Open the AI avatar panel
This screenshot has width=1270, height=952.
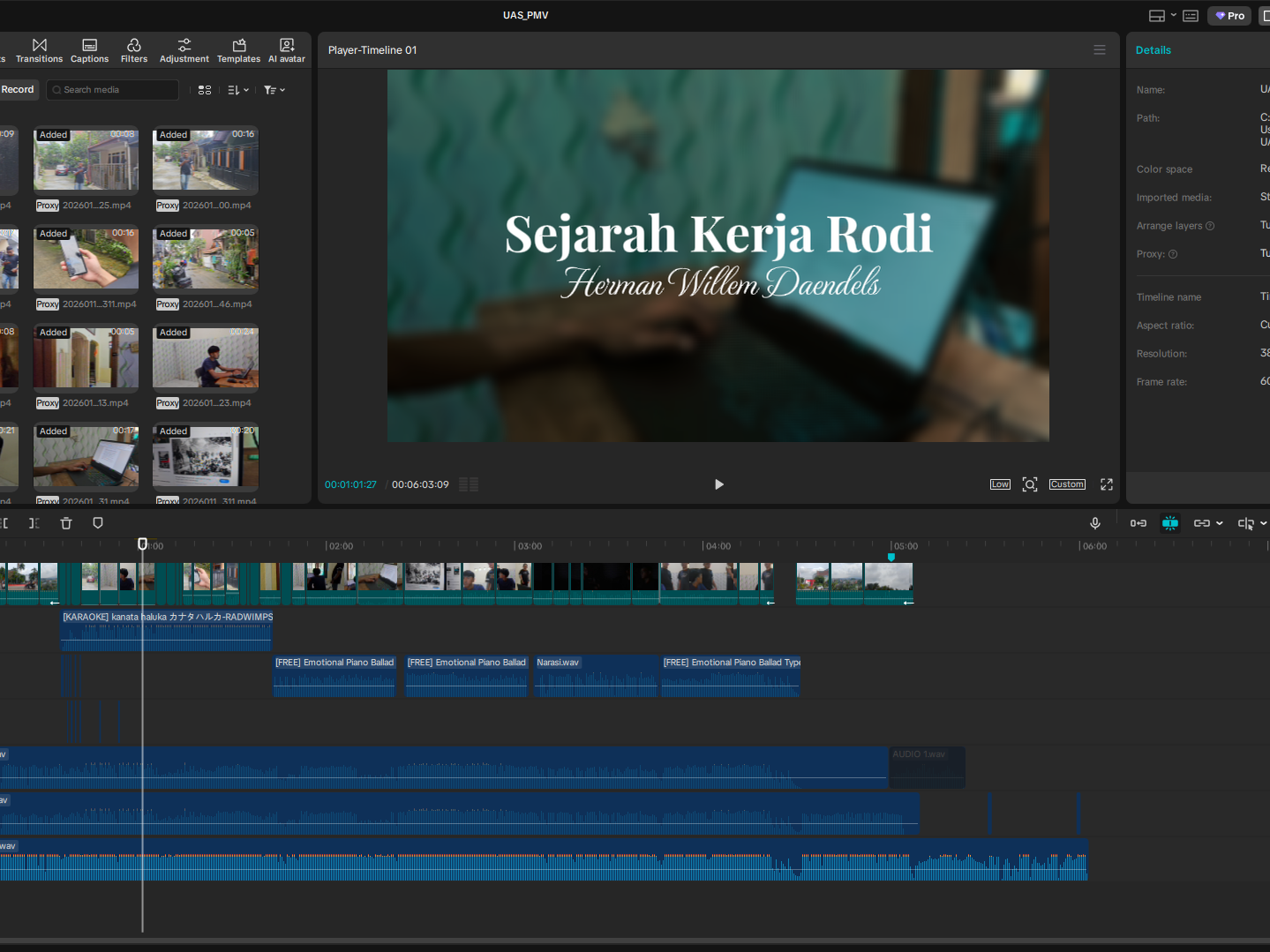point(287,50)
